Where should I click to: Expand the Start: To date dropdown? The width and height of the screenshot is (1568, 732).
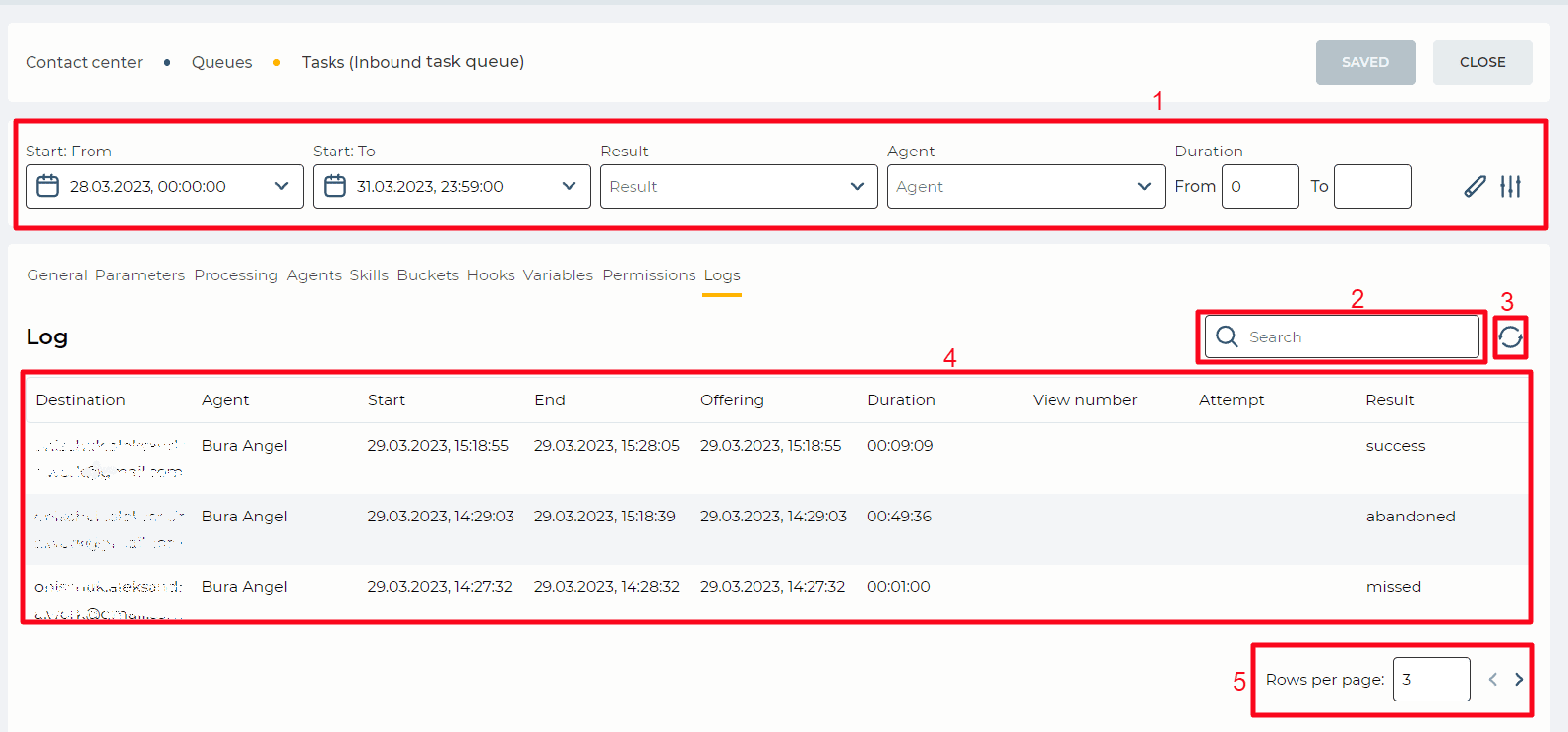(569, 186)
